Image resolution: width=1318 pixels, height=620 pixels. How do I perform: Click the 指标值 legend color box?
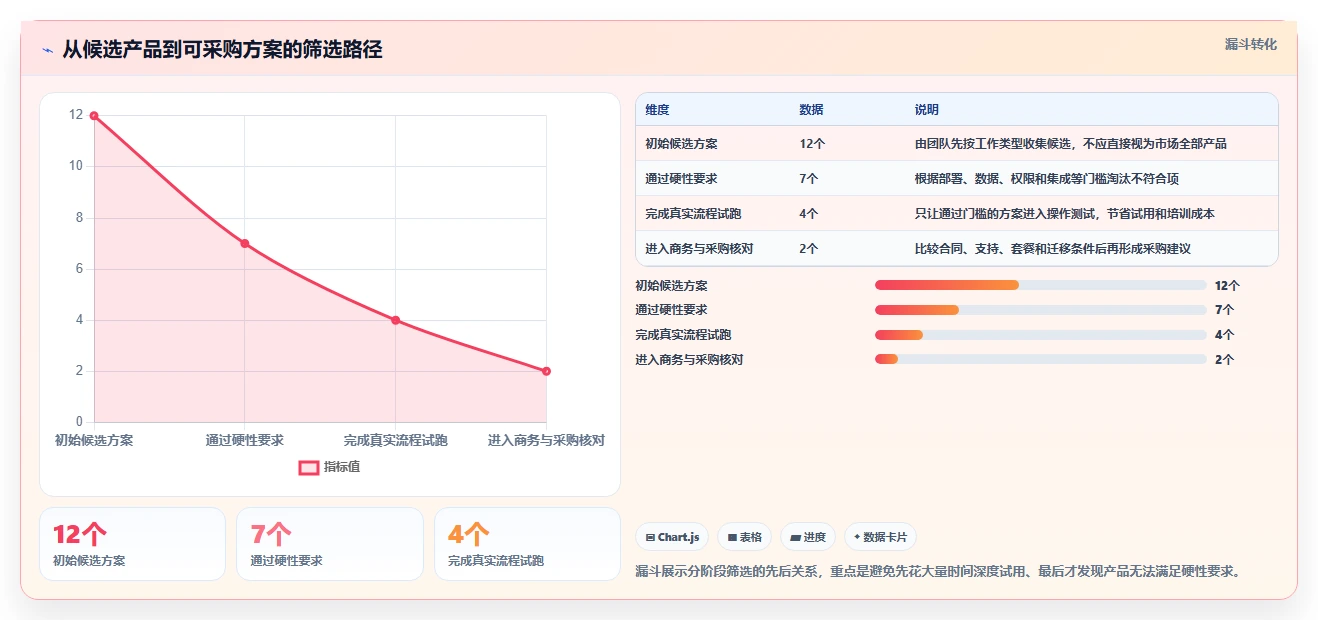[309, 467]
